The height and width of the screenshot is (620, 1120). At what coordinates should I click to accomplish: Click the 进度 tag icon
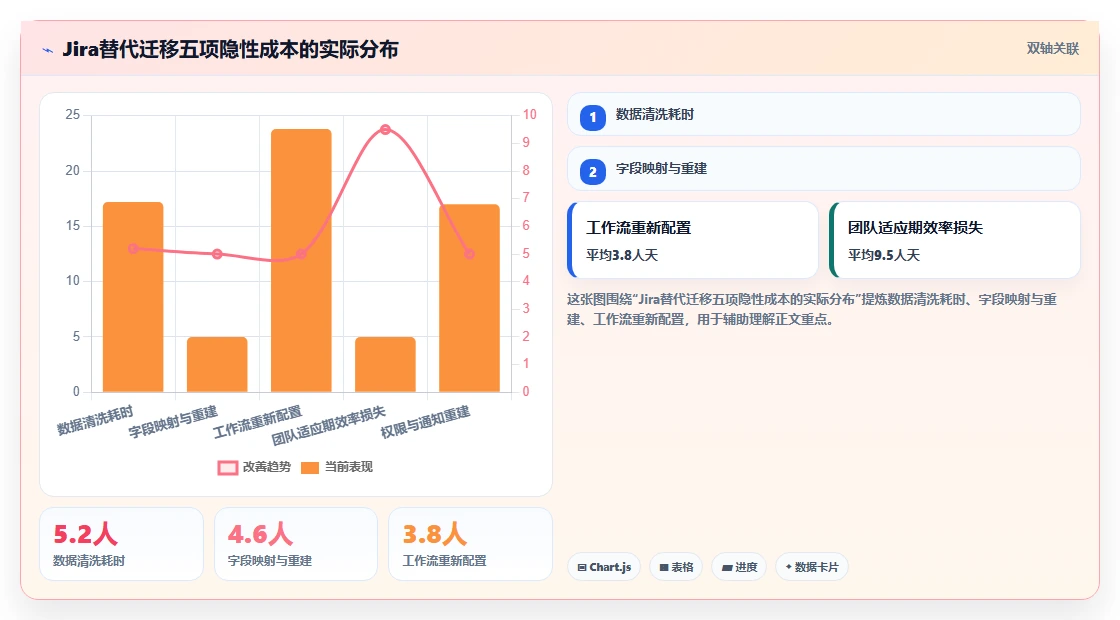click(727, 567)
